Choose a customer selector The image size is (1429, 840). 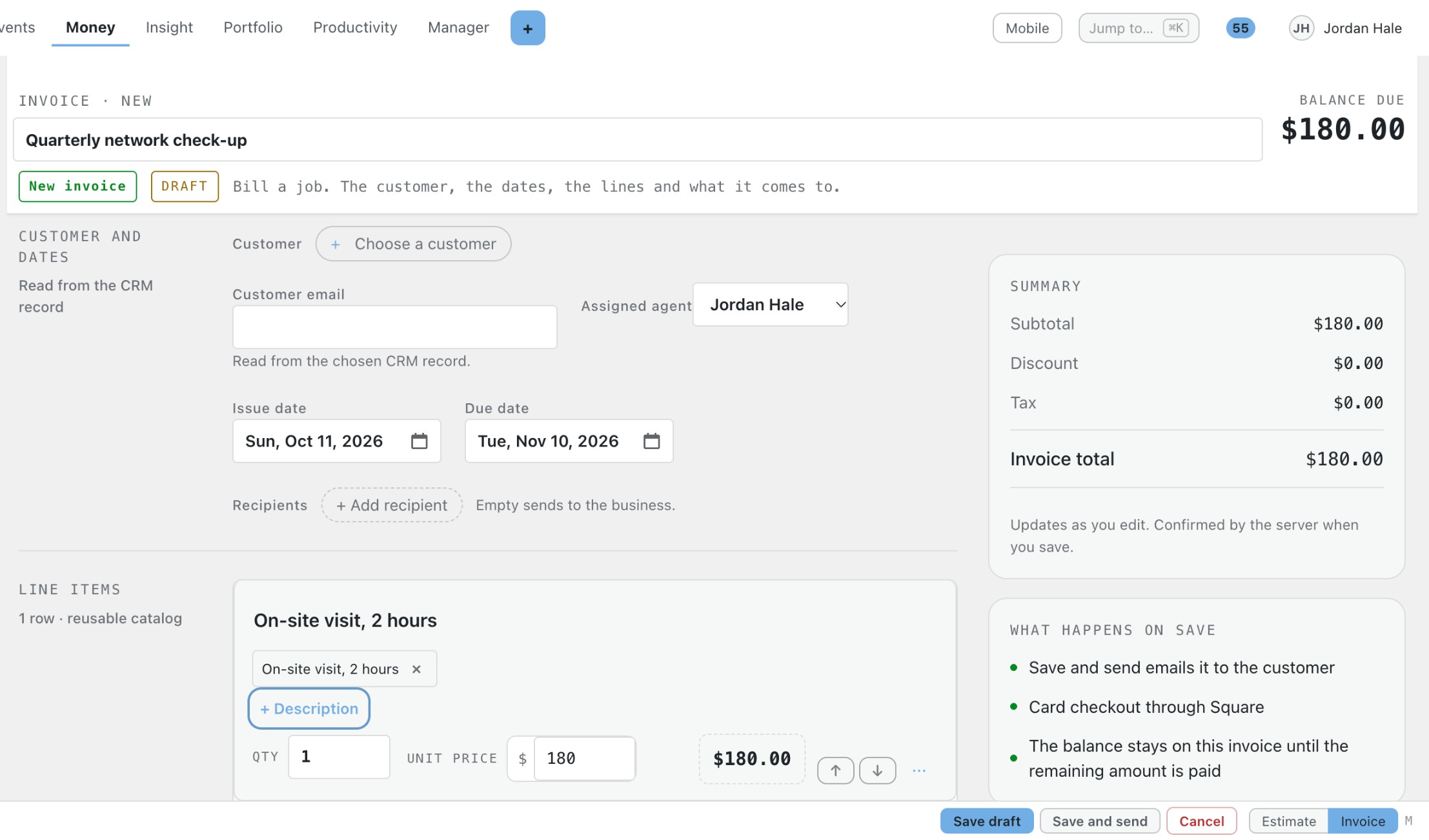(x=413, y=244)
